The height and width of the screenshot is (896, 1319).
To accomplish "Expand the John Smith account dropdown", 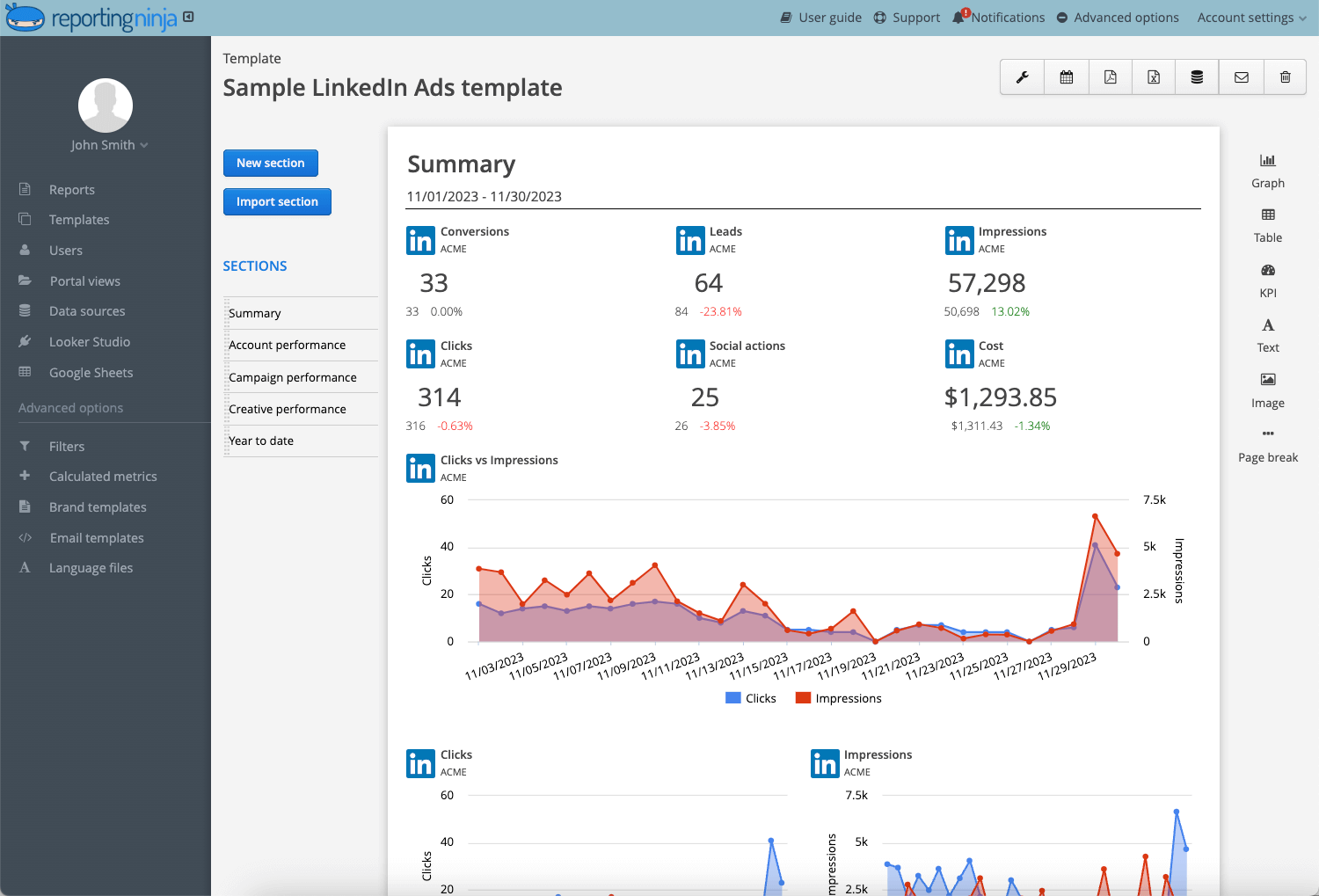I will click(x=109, y=144).
